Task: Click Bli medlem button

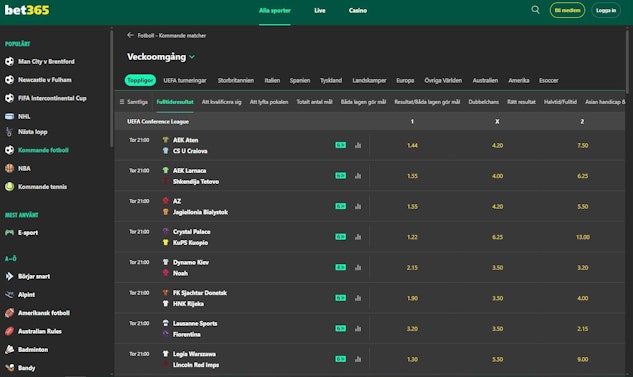Action: (567, 10)
